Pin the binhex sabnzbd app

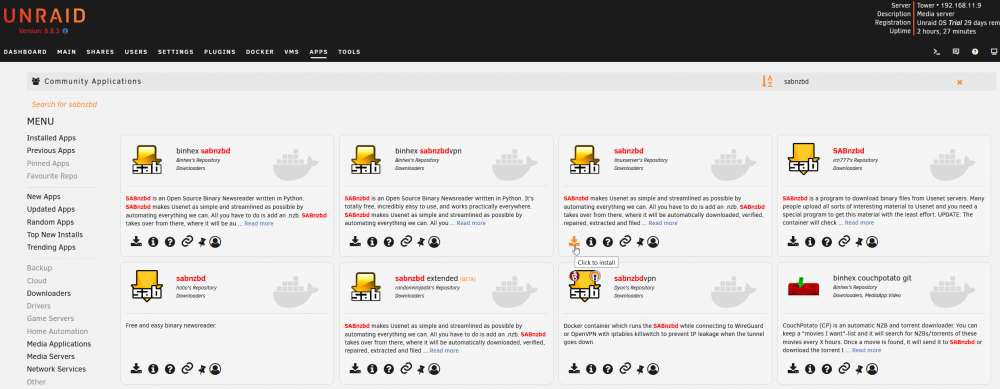[202, 242]
